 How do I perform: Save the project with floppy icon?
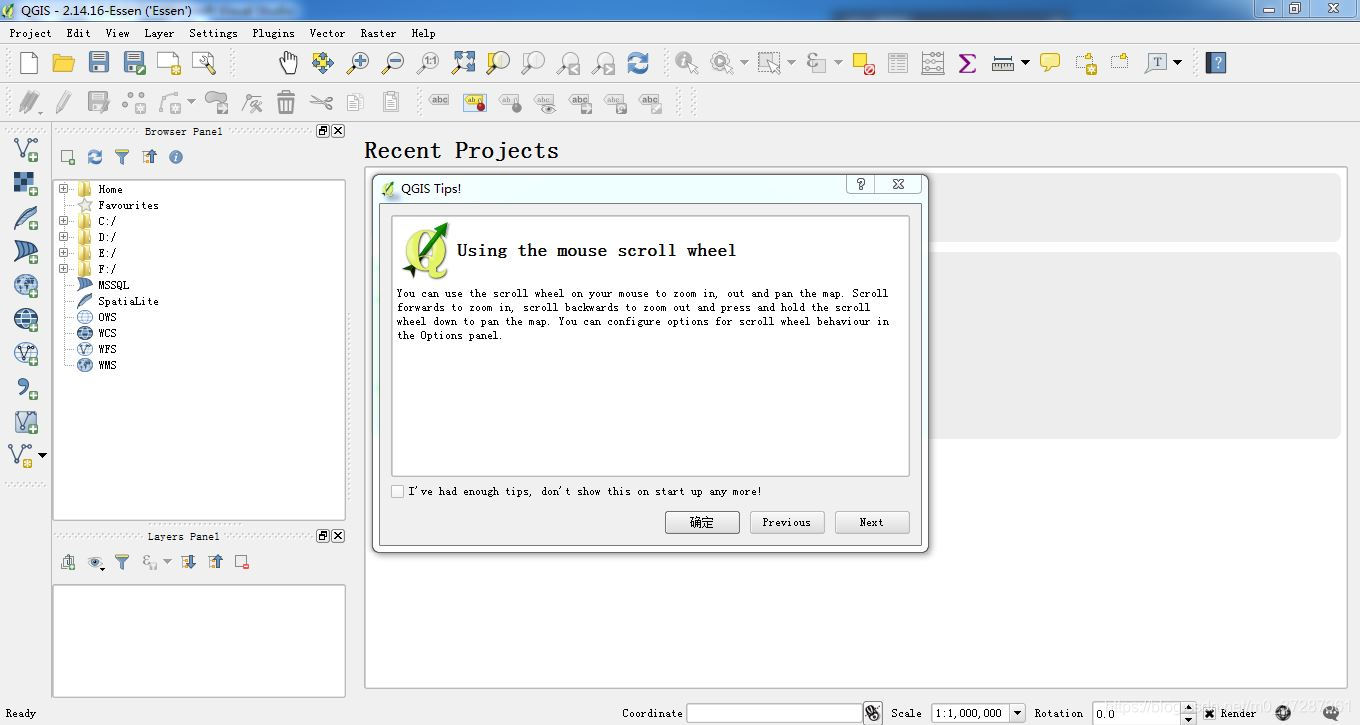point(98,63)
